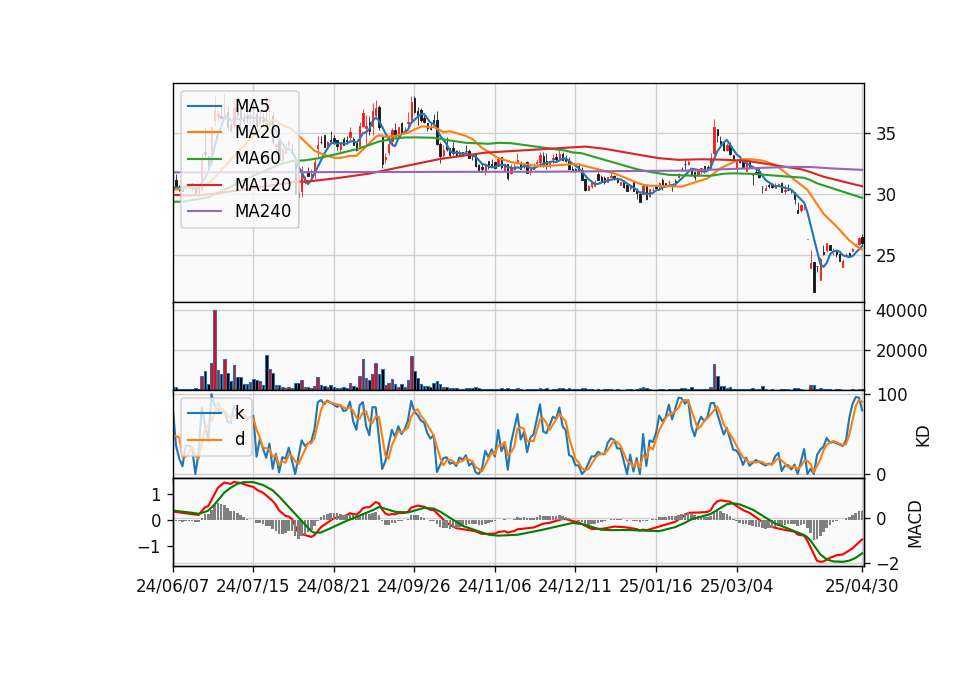Click the MACD left axis value 1

point(156,495)
